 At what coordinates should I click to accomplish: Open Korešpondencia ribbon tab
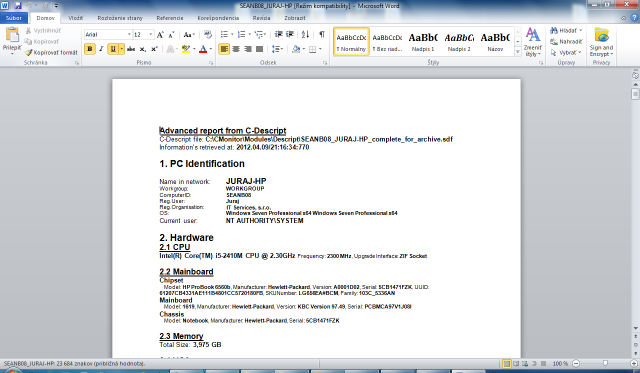pyautogui.click(x=218, y=18)
